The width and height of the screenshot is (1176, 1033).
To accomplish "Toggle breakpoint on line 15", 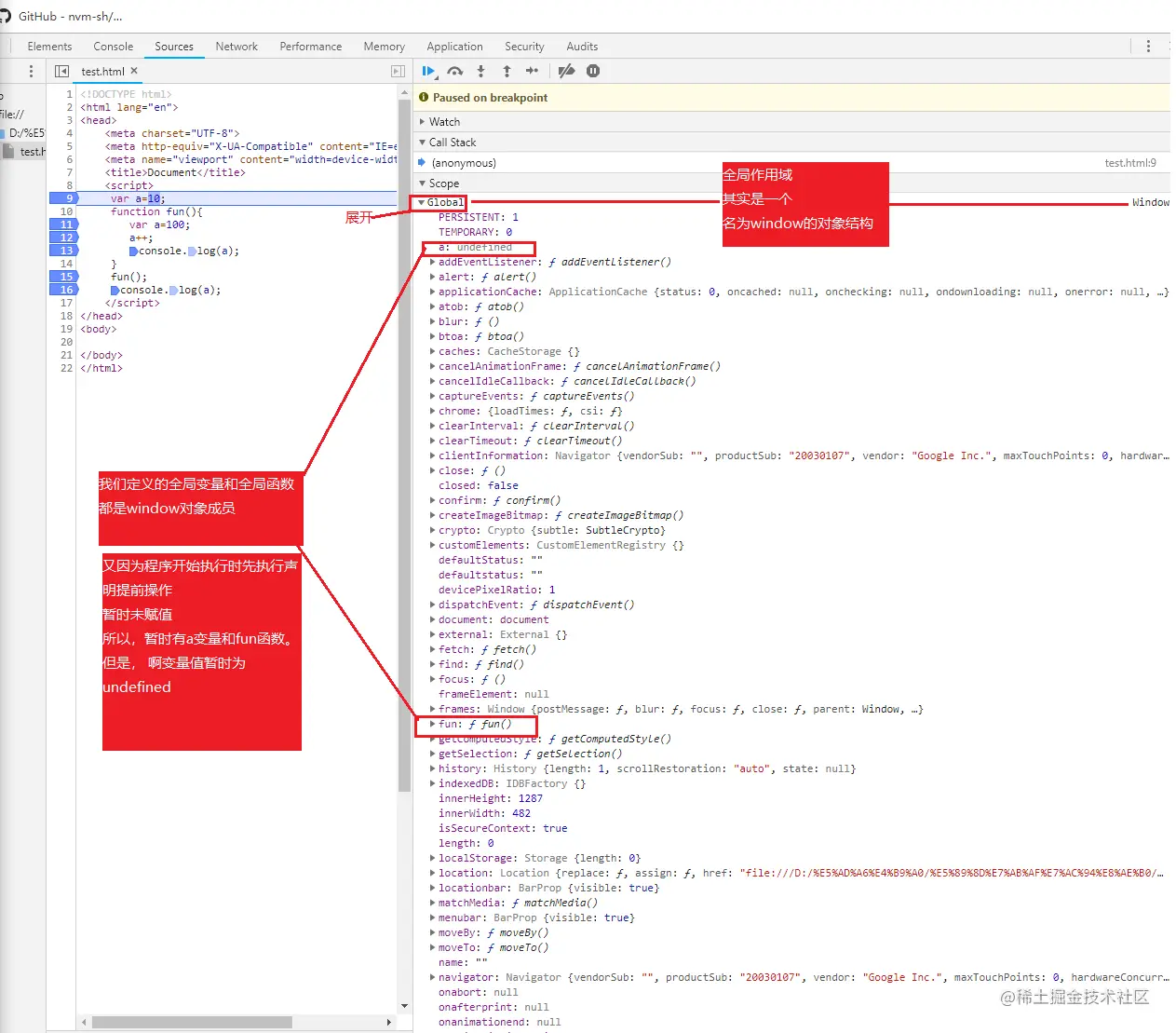I will pos(63,277).
